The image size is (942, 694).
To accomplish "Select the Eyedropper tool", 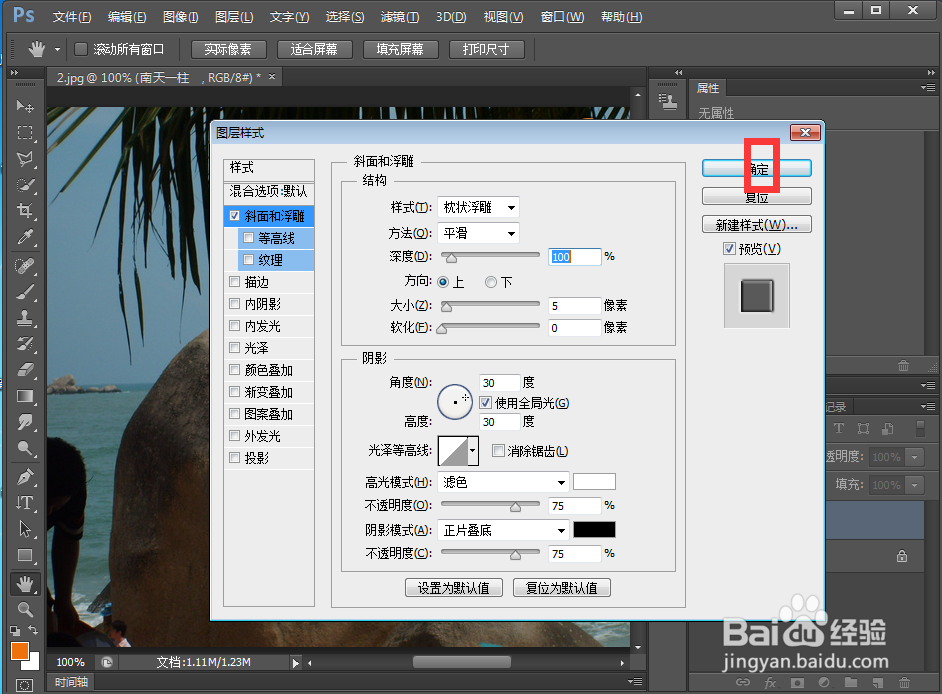I will [x=25, y=237].
